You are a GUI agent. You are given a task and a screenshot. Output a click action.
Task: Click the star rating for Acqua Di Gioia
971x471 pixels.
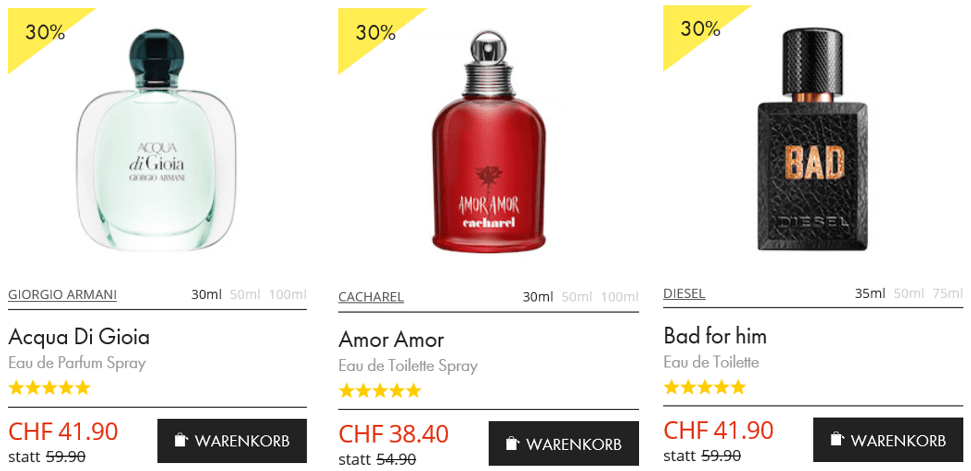49,388
